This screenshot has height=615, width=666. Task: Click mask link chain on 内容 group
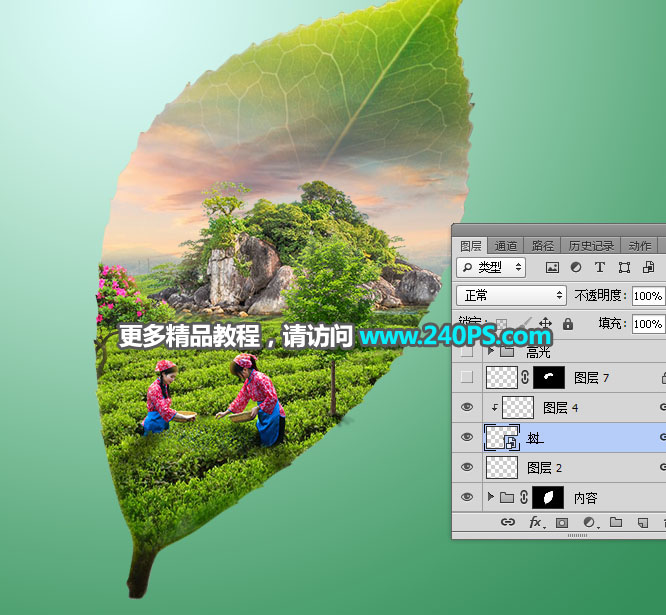click(524, 497)
